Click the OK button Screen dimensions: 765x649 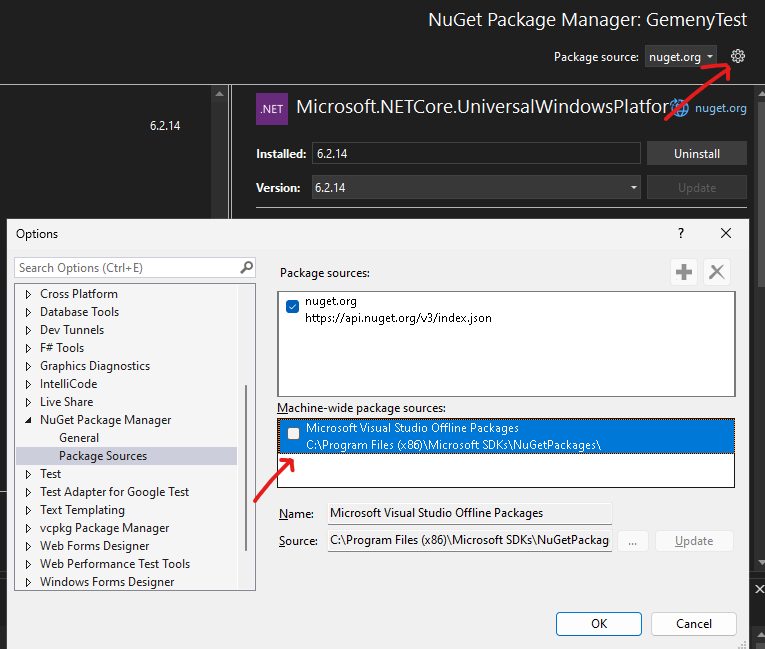pos(599,624)
